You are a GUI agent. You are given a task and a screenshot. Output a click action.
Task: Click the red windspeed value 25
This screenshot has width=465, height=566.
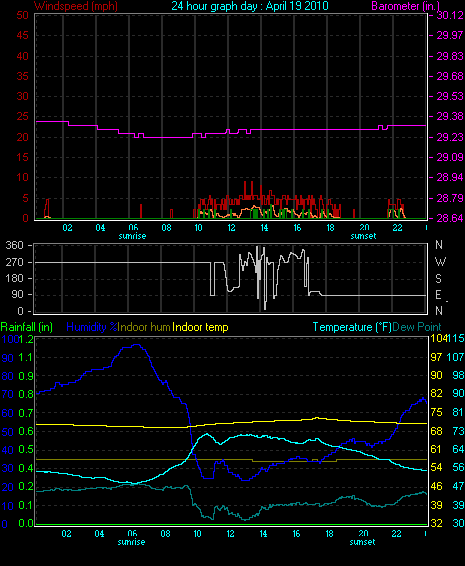[x=22, y=117]
